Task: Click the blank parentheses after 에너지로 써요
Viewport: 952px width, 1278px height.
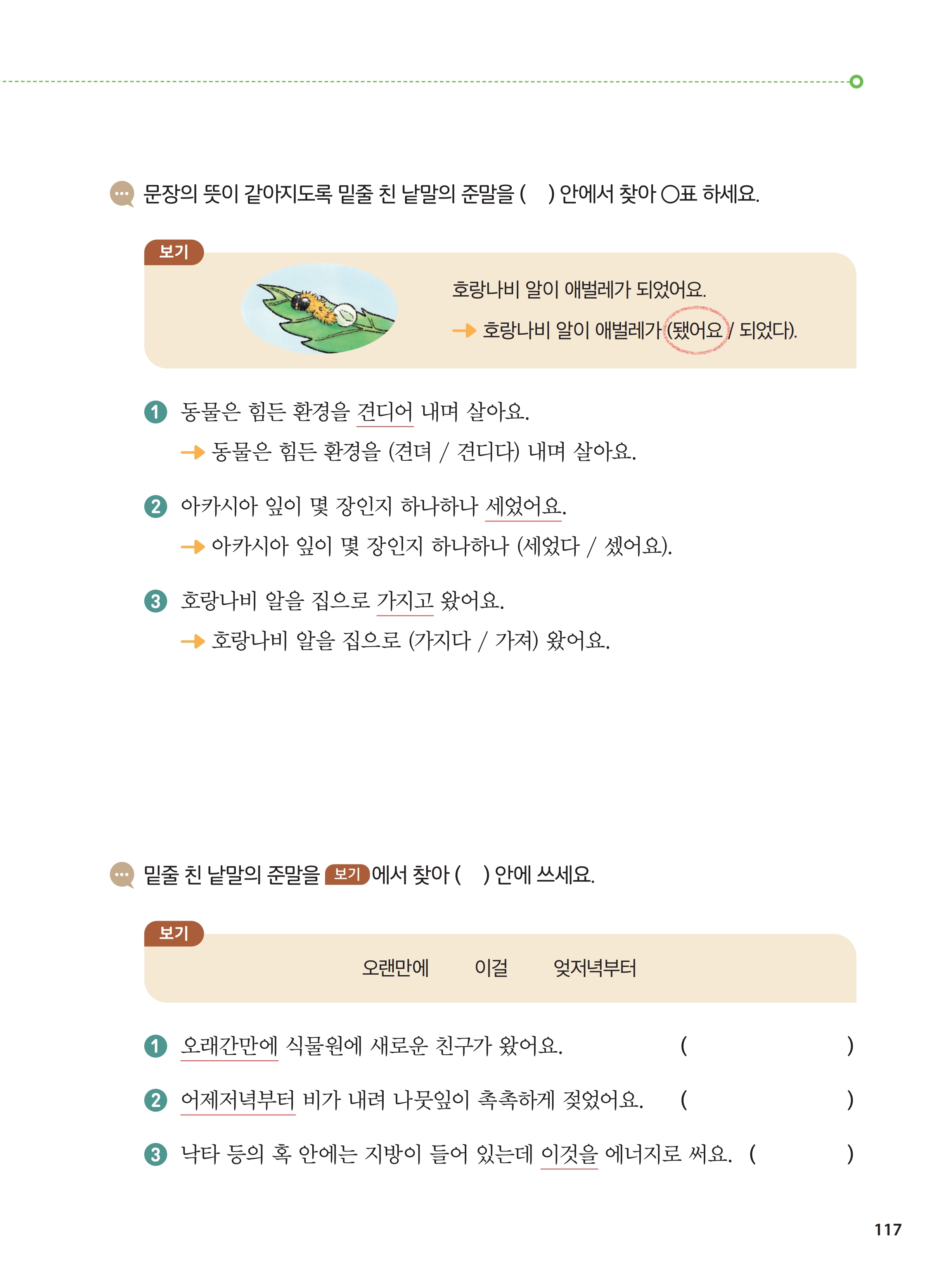Action: point(801,1154)
